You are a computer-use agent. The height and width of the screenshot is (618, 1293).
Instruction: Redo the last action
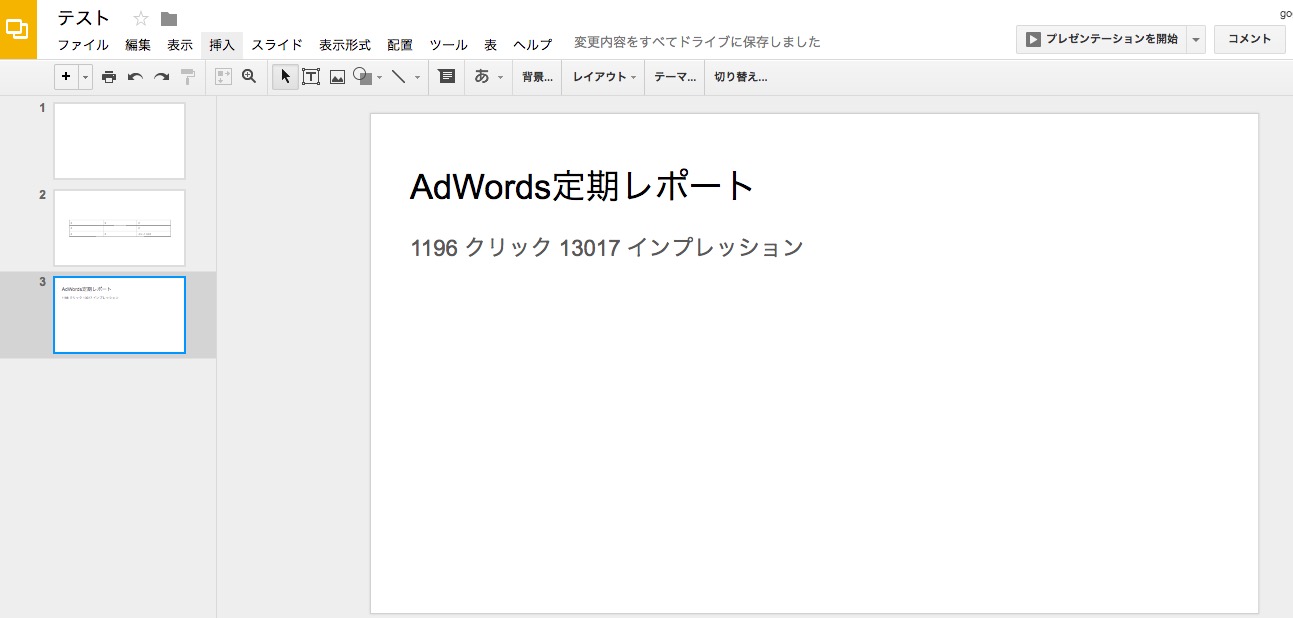[161, 76]
